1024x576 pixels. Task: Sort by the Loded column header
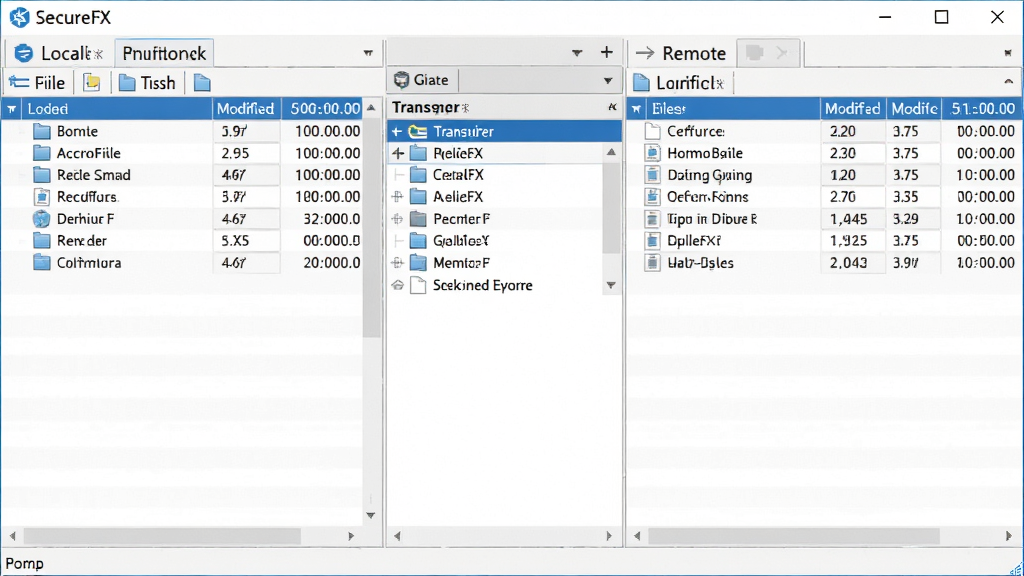pyautogui.click(x=118, y=109)
